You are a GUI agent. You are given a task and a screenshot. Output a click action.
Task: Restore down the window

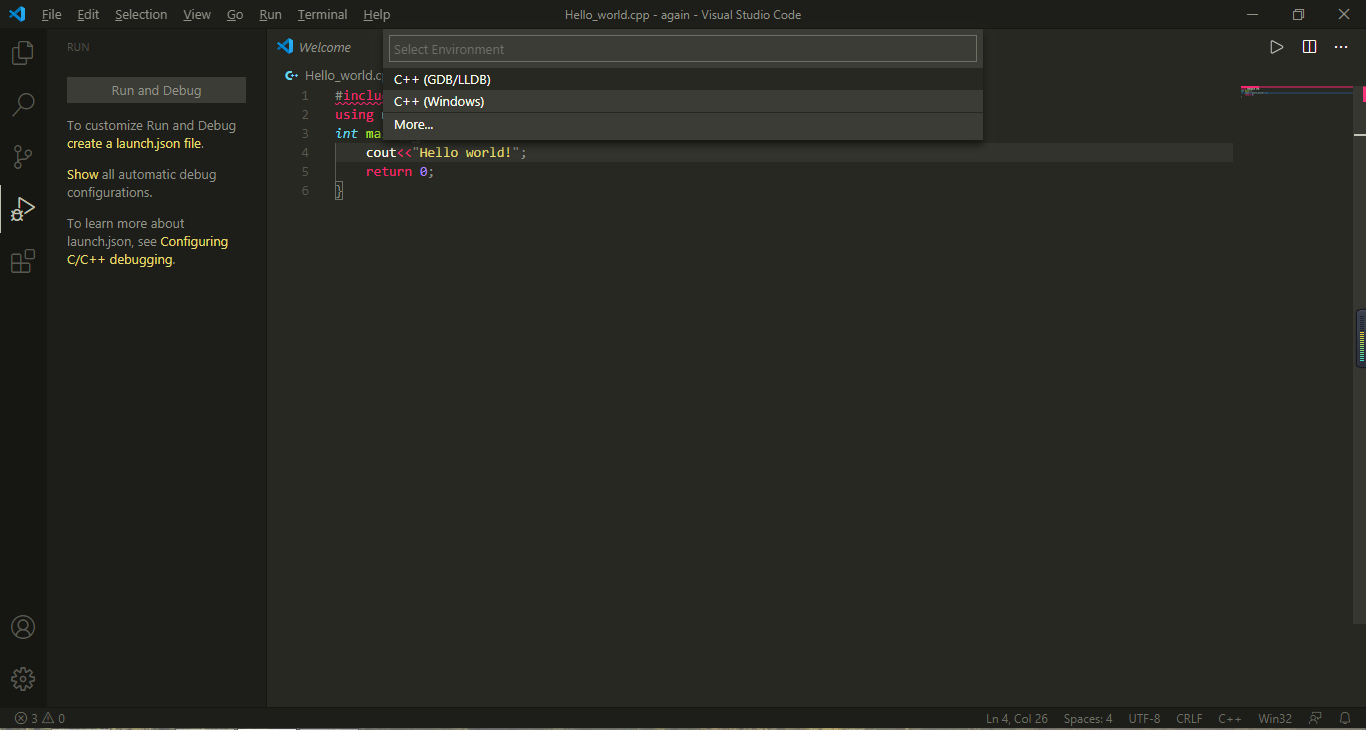tap(1298, 14)
